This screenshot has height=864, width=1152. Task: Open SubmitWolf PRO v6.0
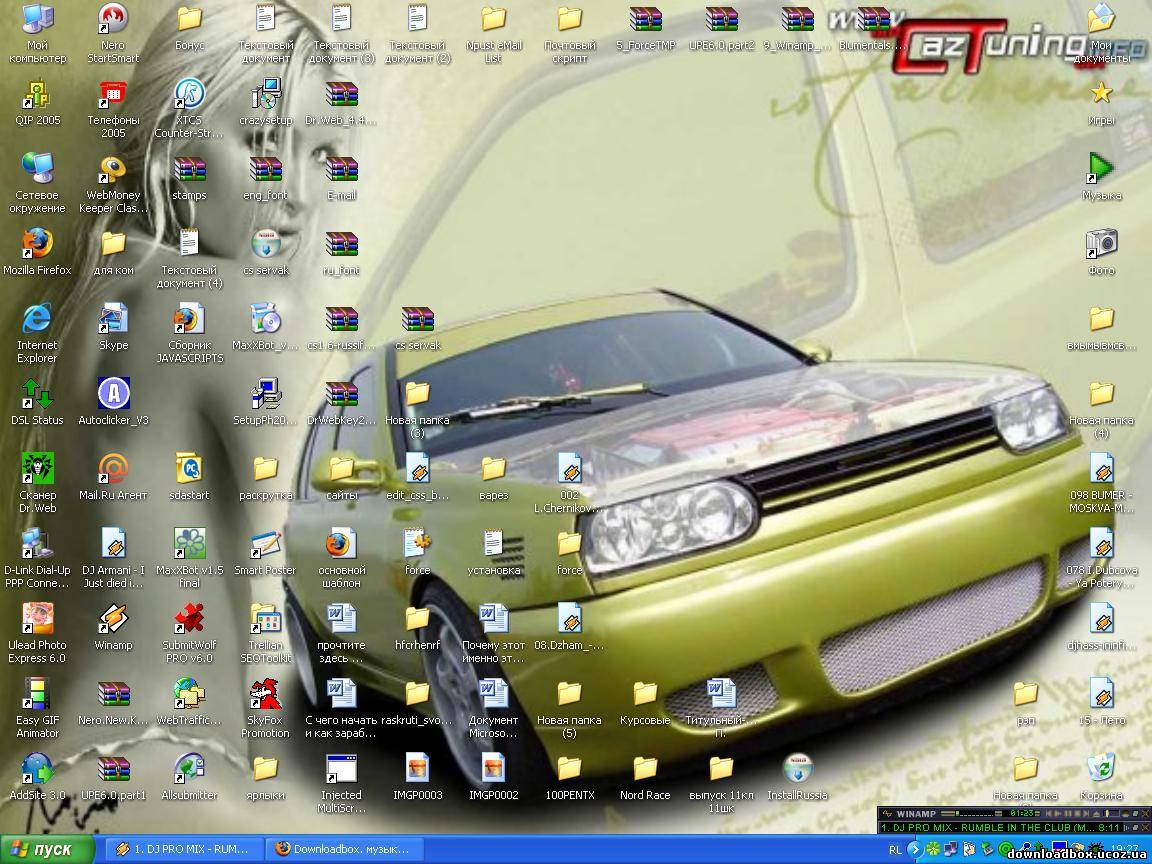click(x=189, y=633)
